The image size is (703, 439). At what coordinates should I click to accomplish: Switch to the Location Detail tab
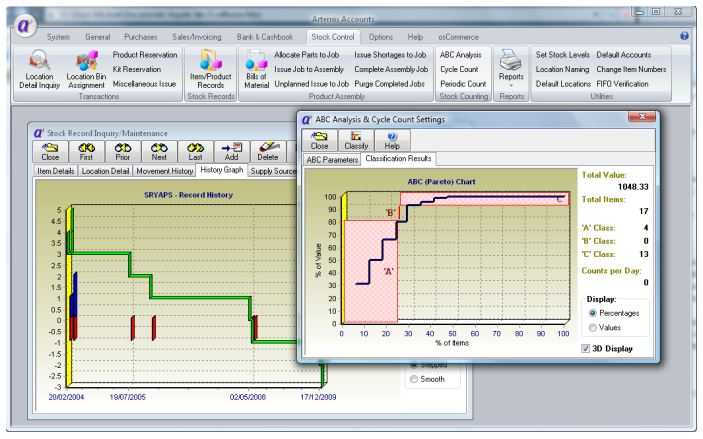click(105, 171)
